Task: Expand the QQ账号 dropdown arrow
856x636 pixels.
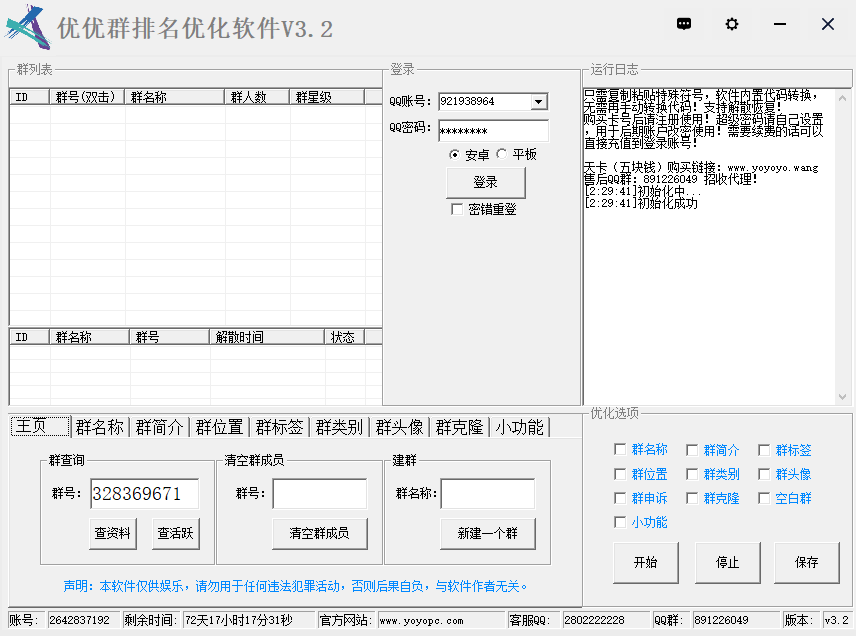Action: point(539,101)
